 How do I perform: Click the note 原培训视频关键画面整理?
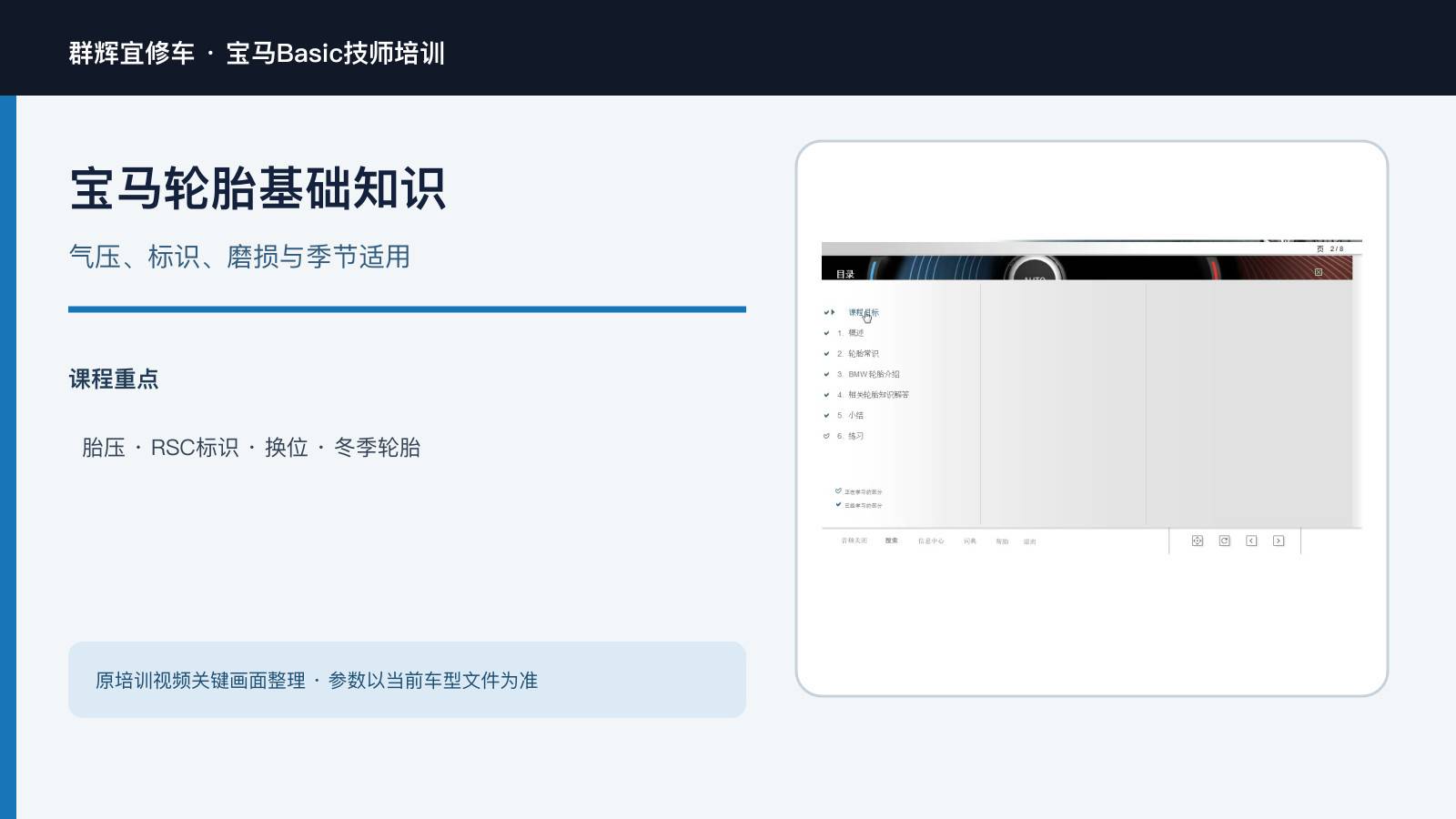(x=200, y=681)
